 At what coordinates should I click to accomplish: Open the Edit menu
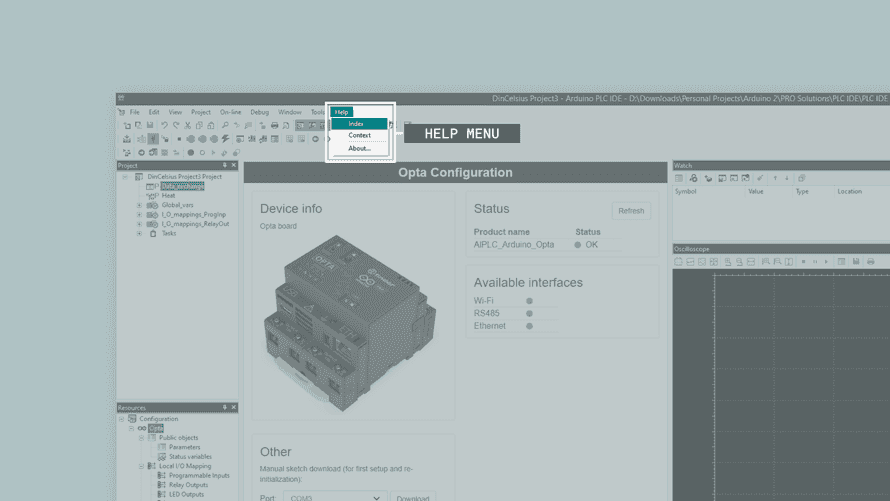pos(154,112)
